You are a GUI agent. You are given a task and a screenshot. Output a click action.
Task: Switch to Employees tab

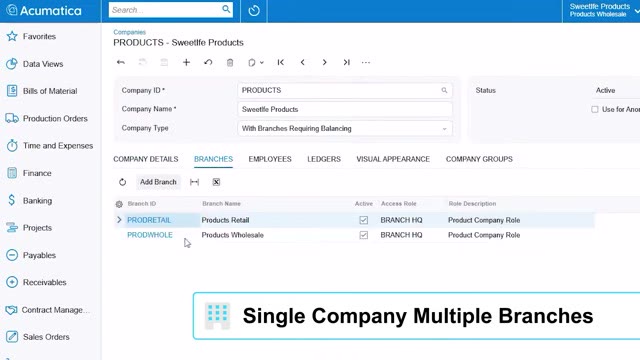(x=270, y=159)
